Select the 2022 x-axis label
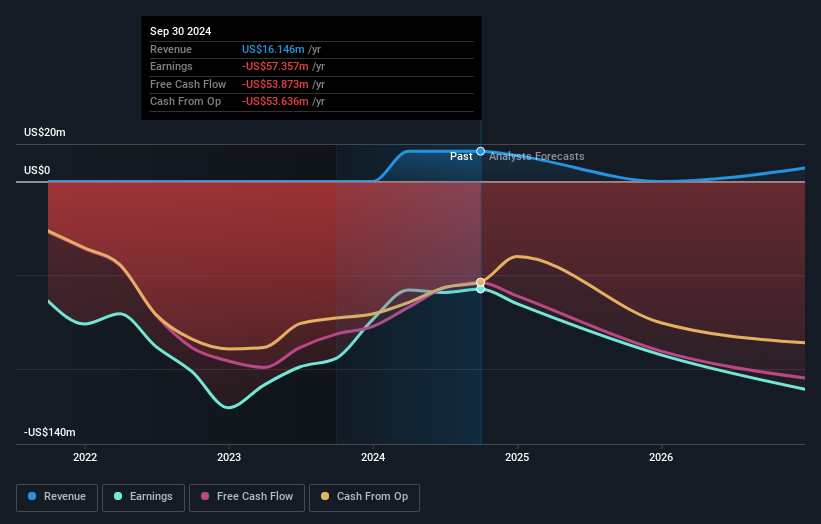This screenshot has height=524, width=821. [85, 457]
